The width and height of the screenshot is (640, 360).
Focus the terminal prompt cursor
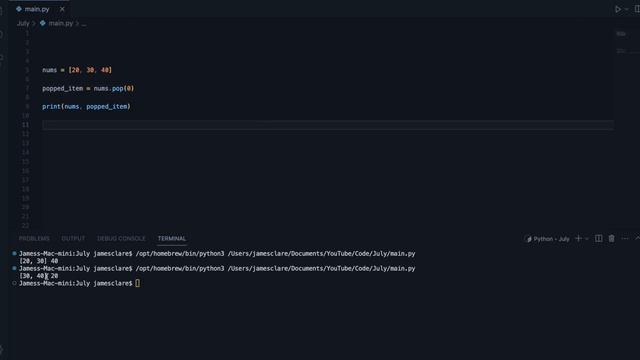(x=138, y=283)
